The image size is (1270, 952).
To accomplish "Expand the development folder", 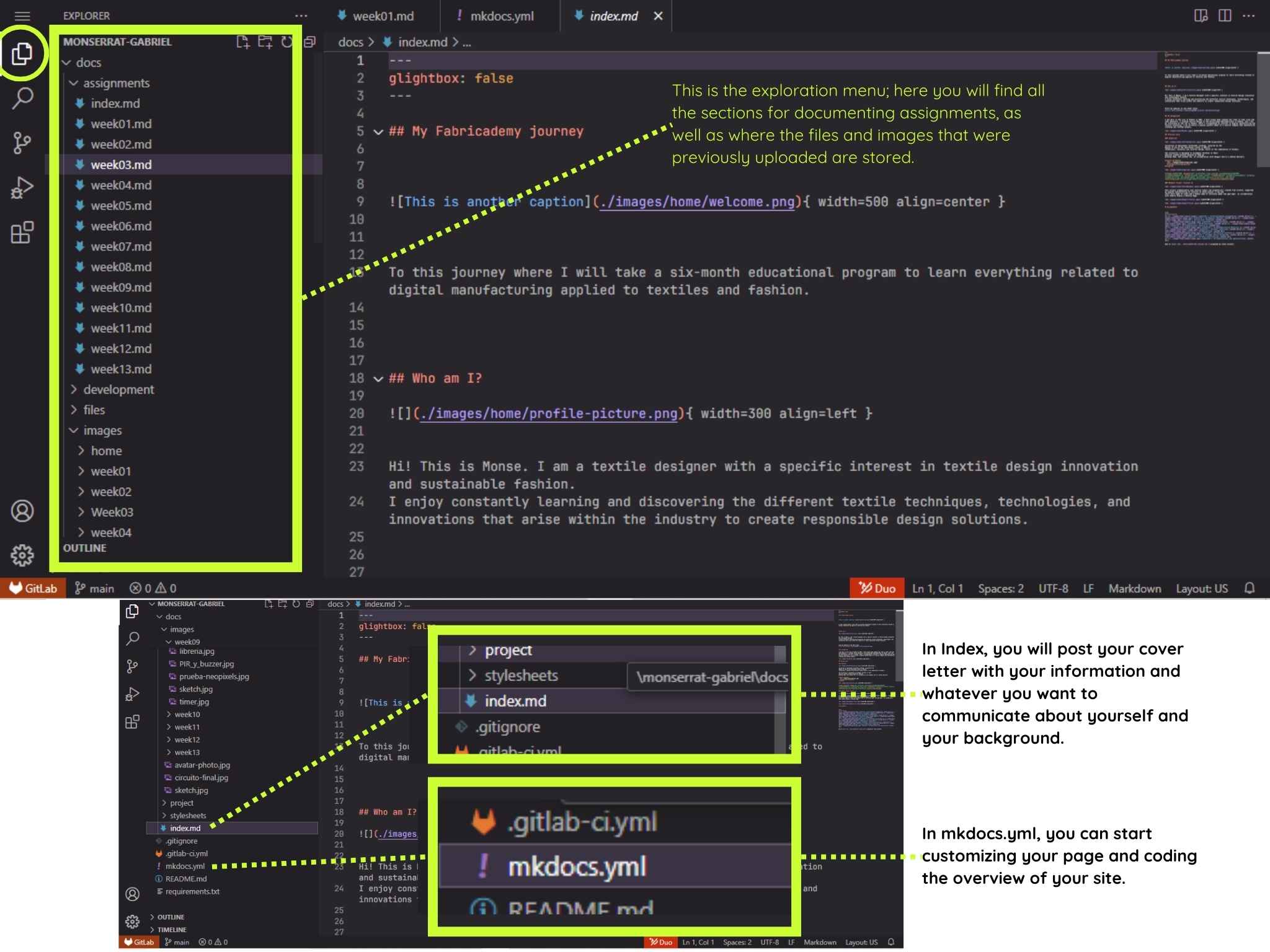I will (118, 389).
